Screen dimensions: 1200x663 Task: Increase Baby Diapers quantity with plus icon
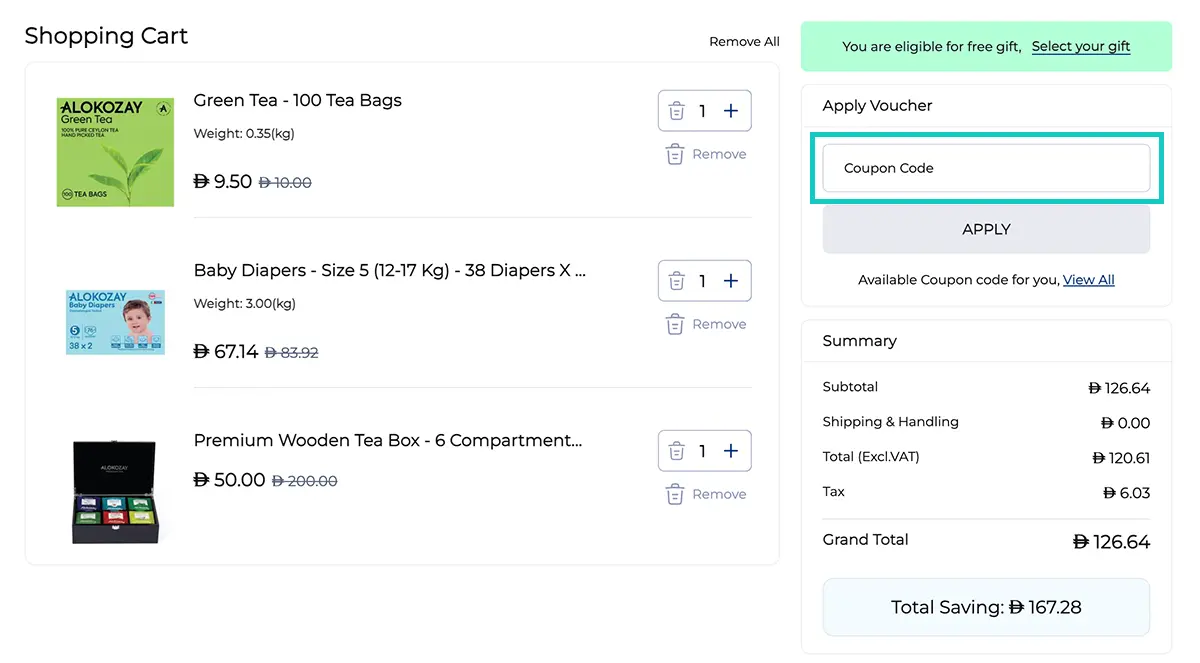click(731, 281)
